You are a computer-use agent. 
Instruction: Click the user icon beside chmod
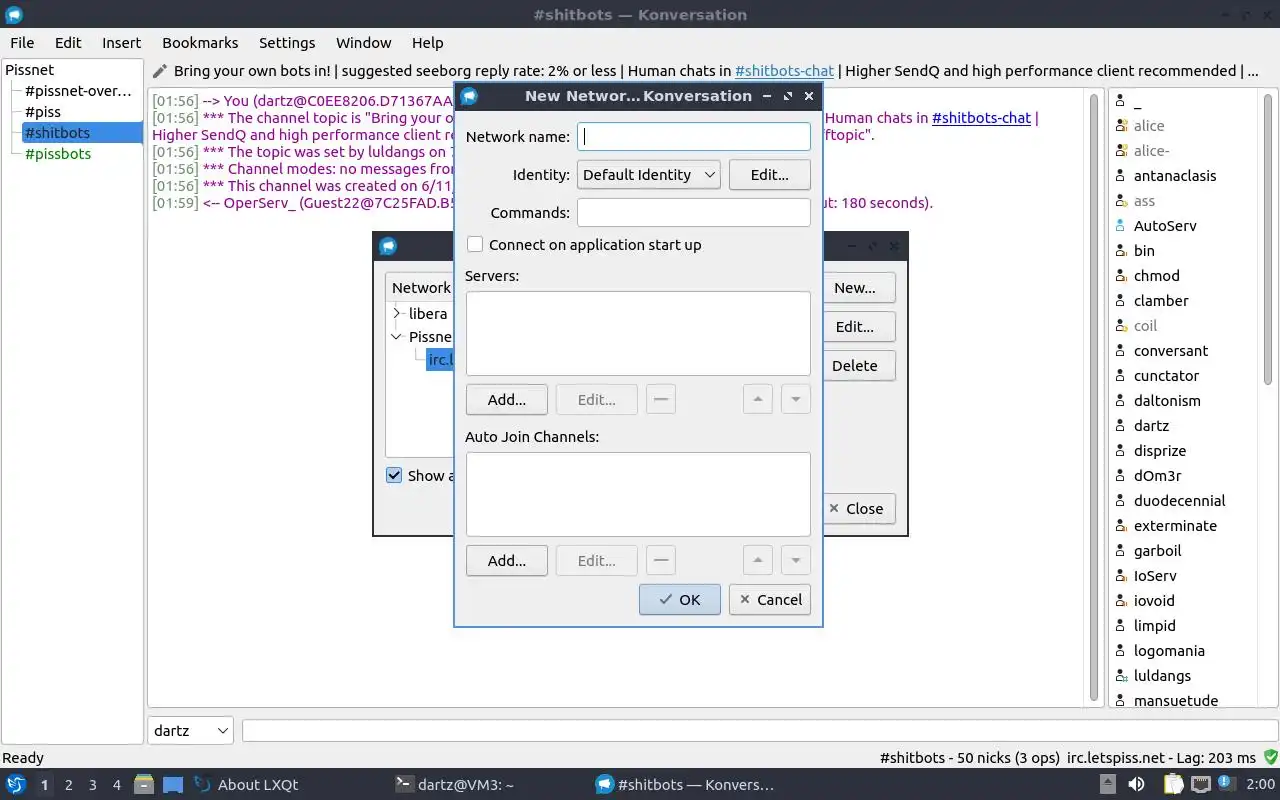pos(1121,276)
